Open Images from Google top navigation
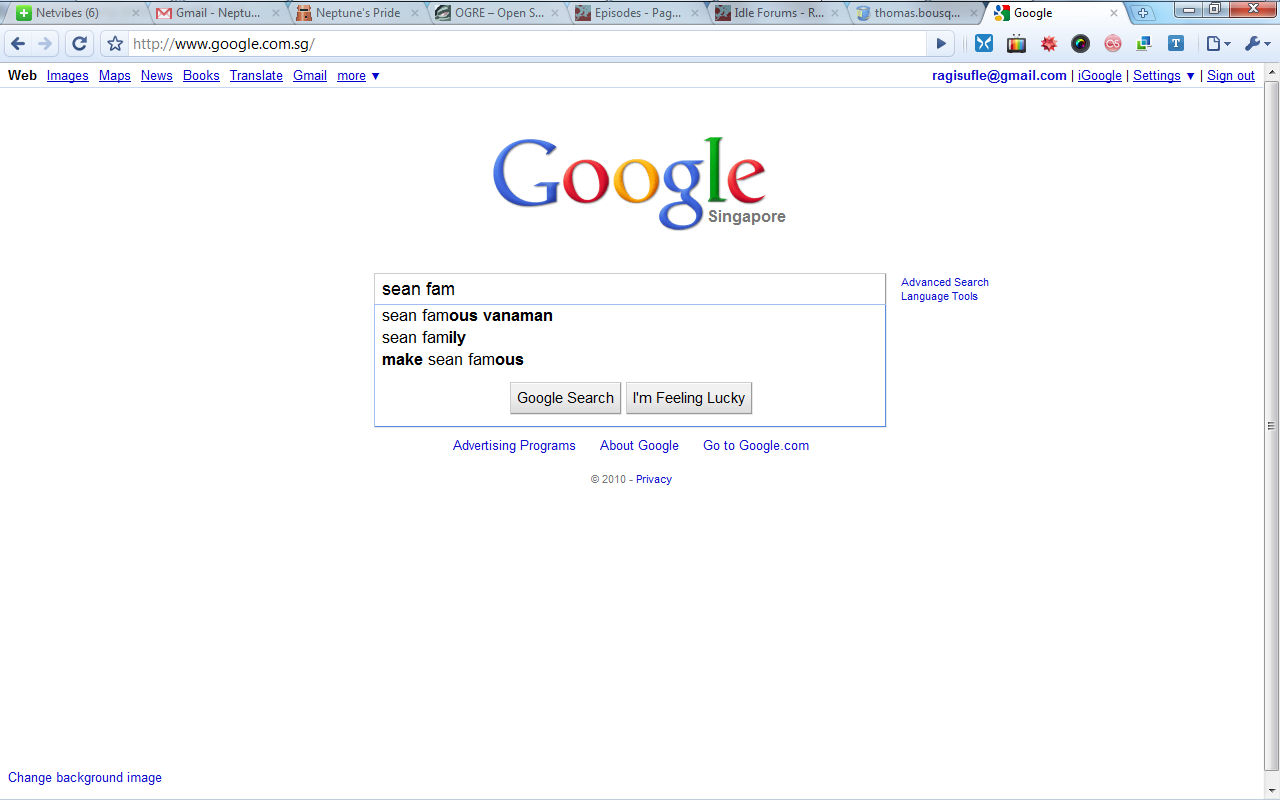Image resolution: width=1280 pixels, height=800 pixels. (x=68, y=76)
